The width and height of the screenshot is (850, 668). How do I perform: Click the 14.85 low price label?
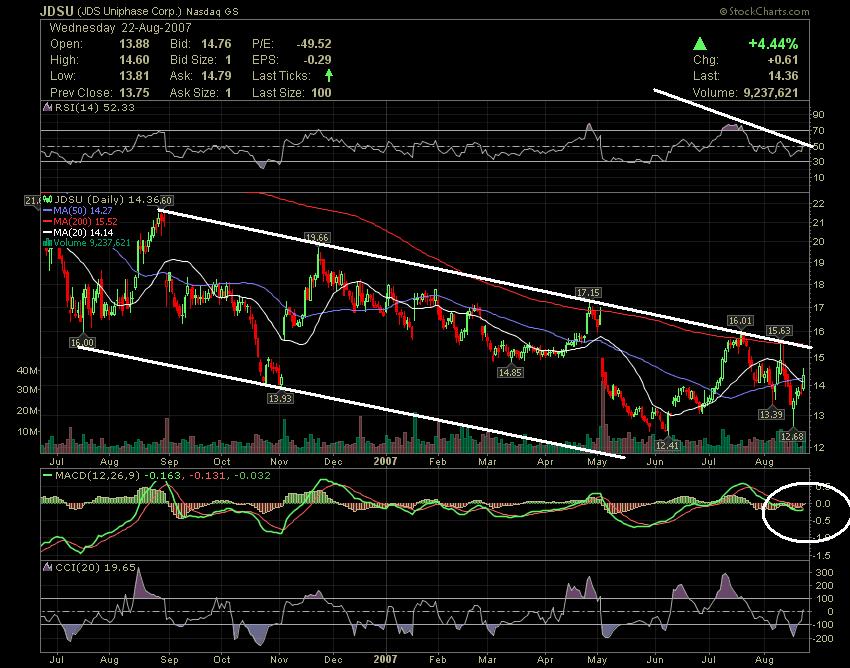pos(511,372)
